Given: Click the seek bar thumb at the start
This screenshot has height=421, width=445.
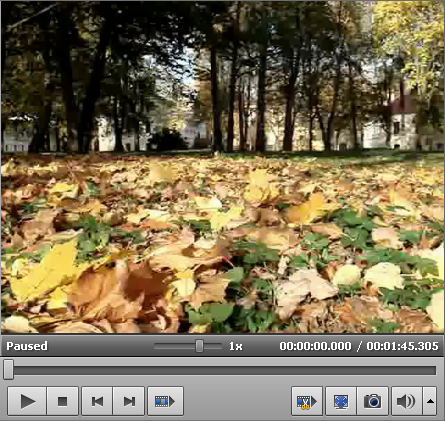Looking at the screenshot, I should click(x=9, y=370).
